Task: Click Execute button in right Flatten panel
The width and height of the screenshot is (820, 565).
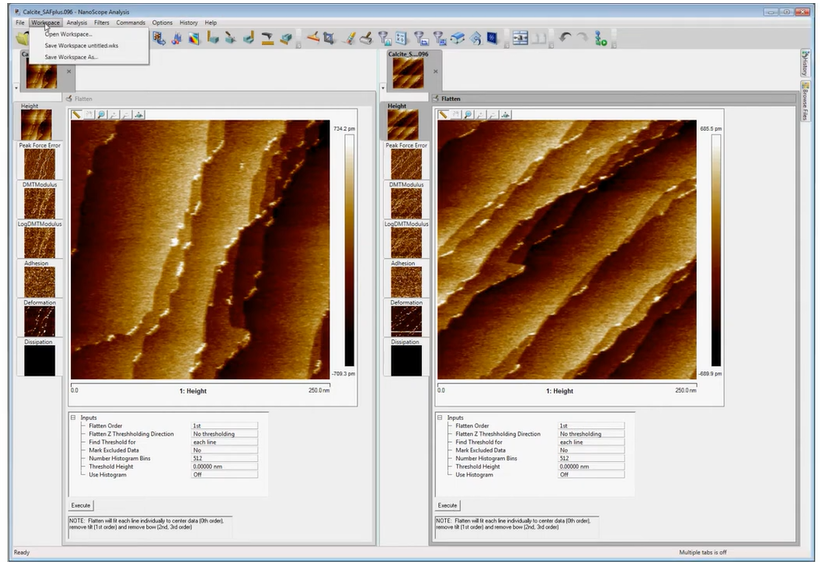Action: tap(447, 505)
